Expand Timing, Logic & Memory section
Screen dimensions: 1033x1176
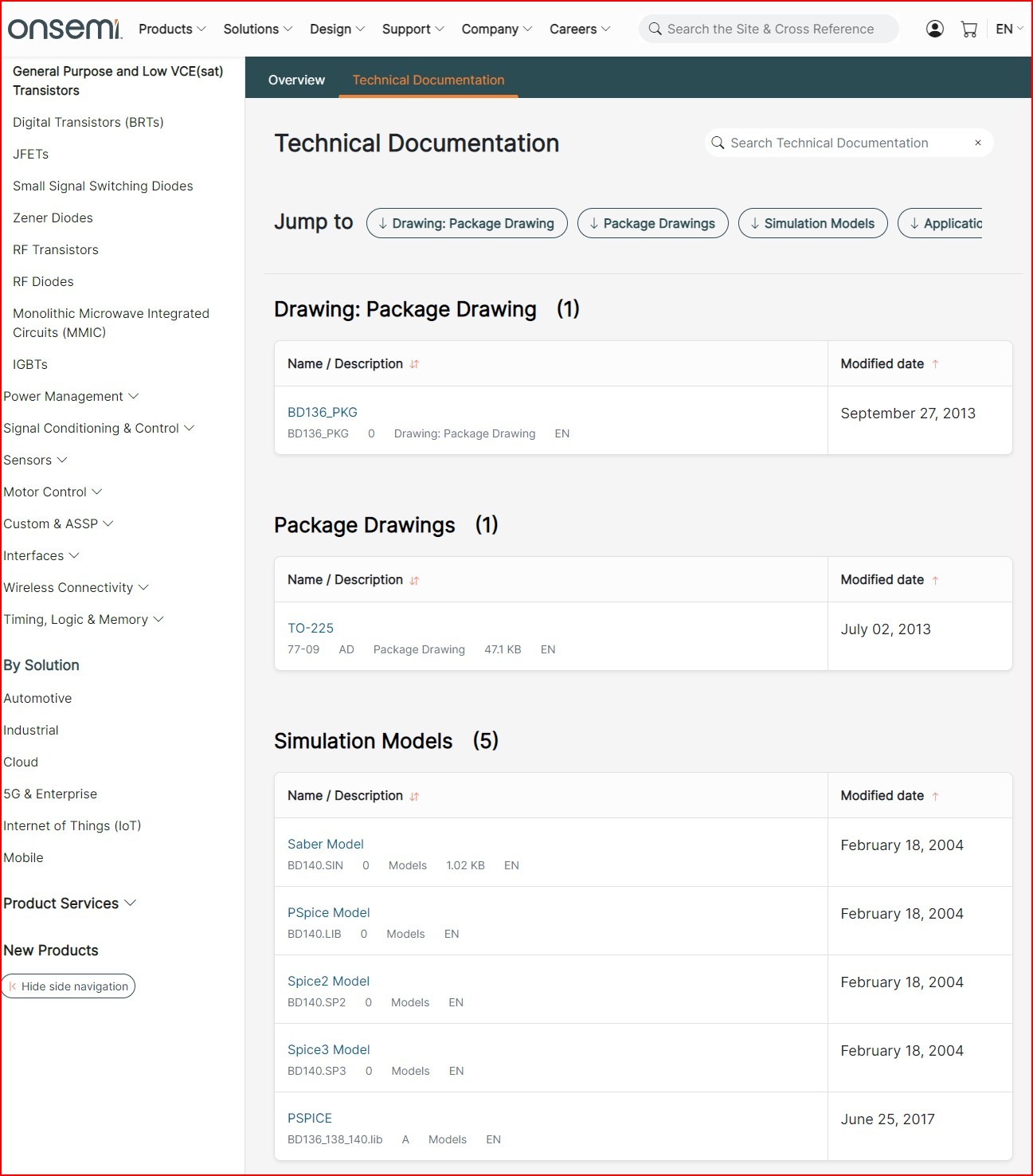pos(84,619)
